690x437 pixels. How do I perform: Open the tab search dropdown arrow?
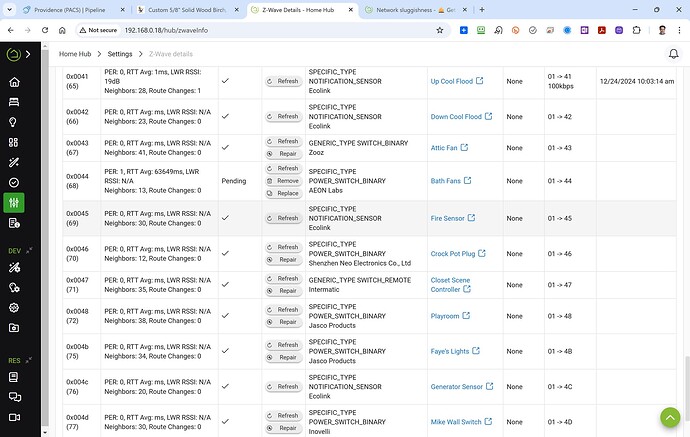click(x=9, y=9)
